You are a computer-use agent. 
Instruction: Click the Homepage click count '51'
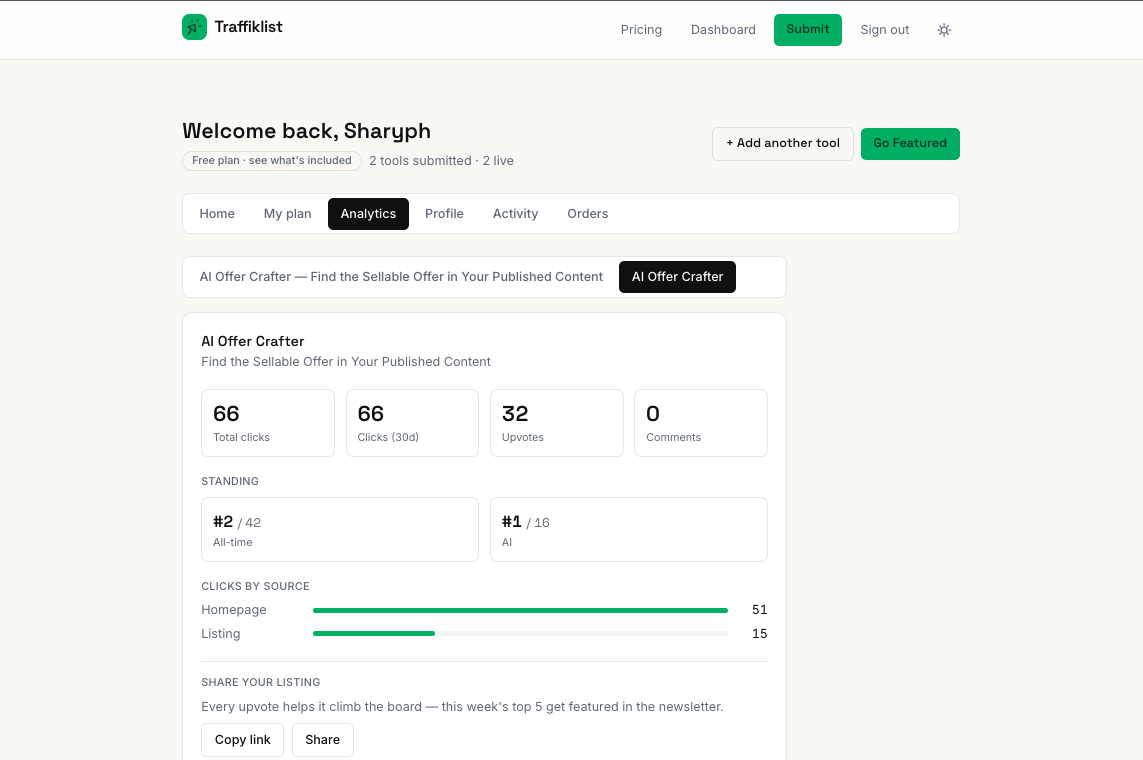pyautogui.click(x=760, y=610)
